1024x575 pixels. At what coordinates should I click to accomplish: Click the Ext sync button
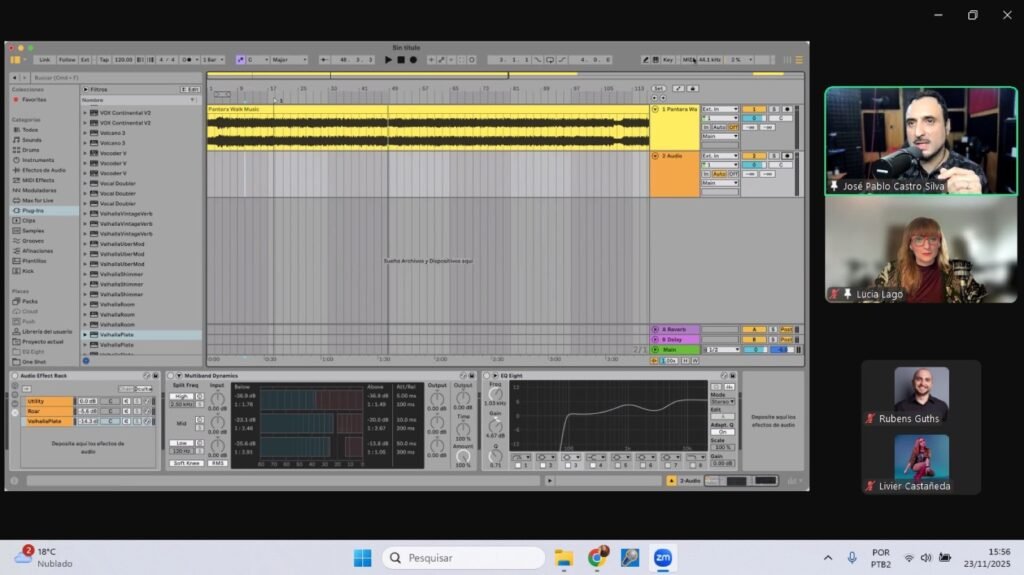(85, 59)
